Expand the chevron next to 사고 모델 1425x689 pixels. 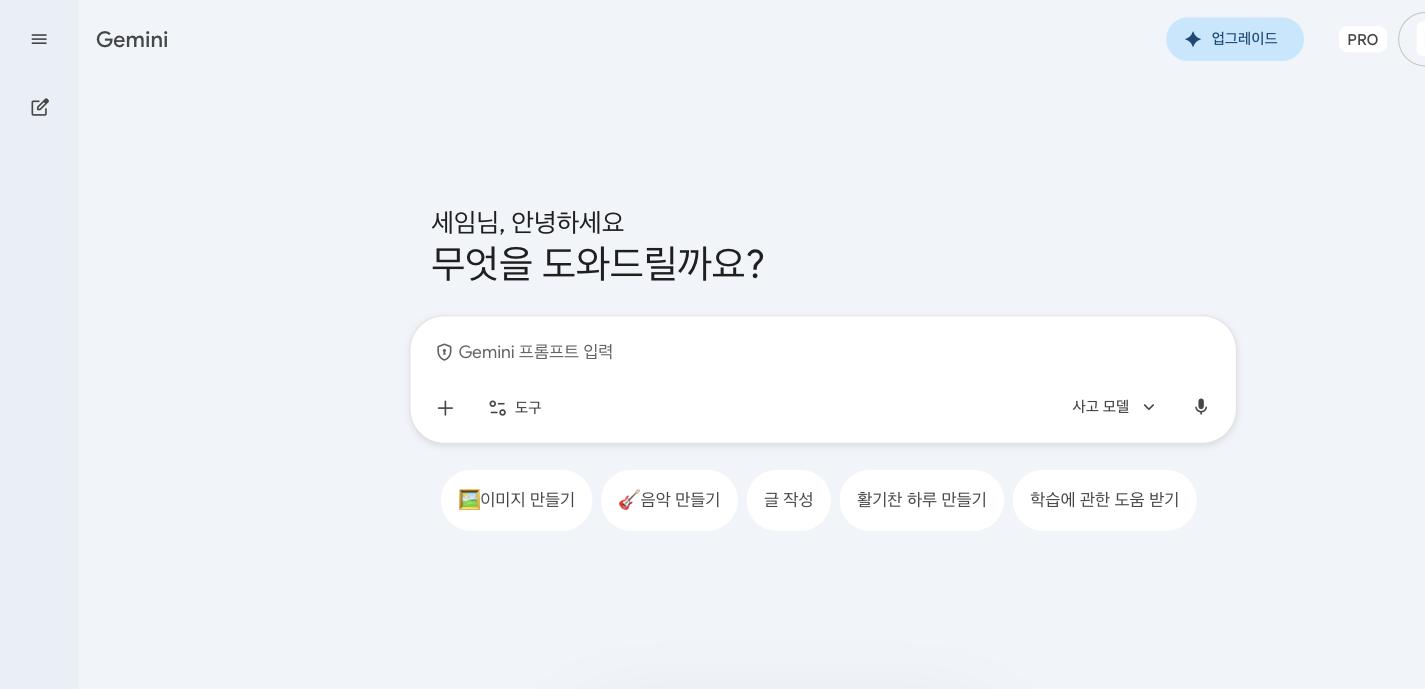[1149, 407]
